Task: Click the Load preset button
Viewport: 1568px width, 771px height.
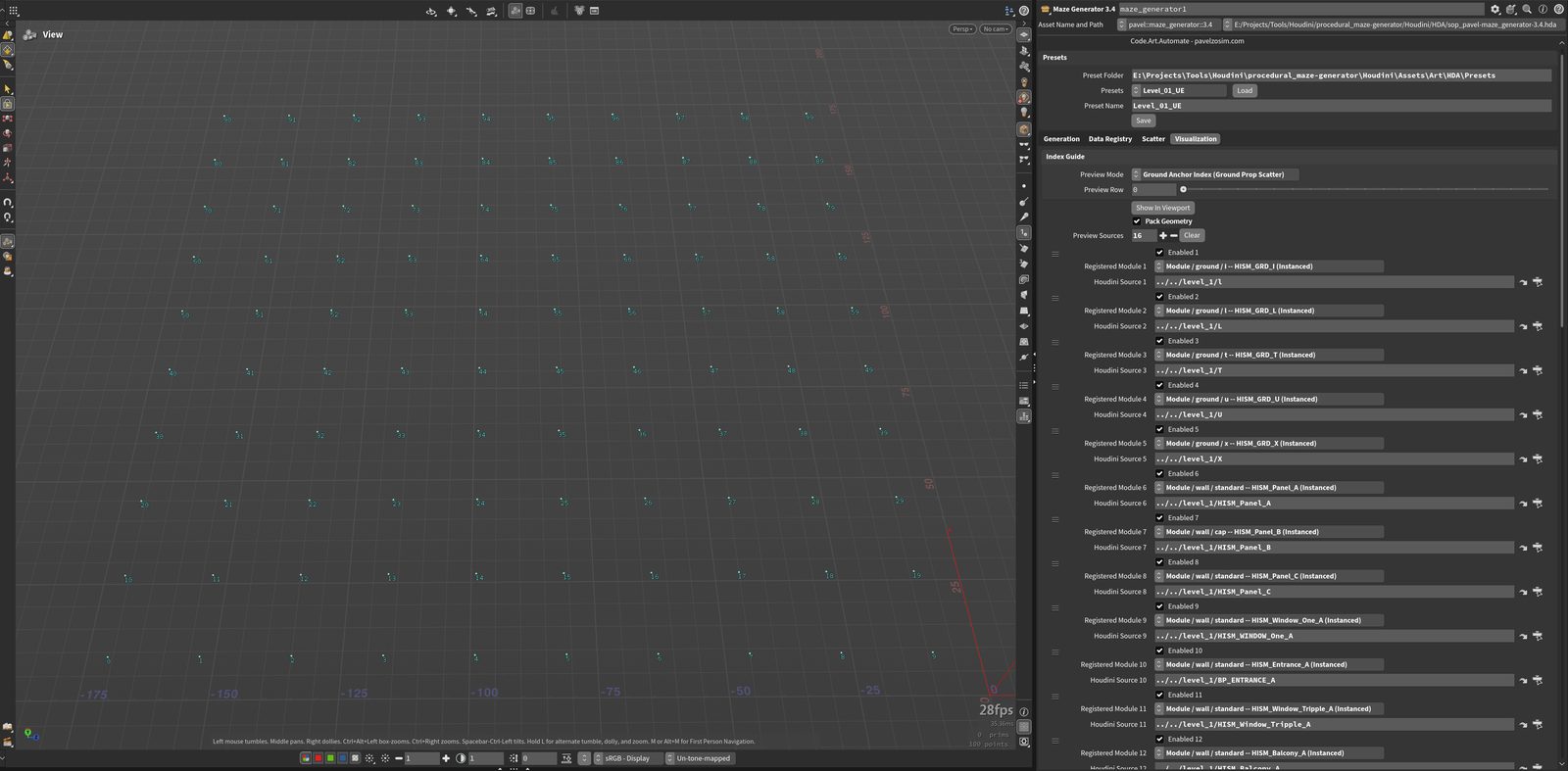Action: pyautogui.click(x=1245, y=91)
